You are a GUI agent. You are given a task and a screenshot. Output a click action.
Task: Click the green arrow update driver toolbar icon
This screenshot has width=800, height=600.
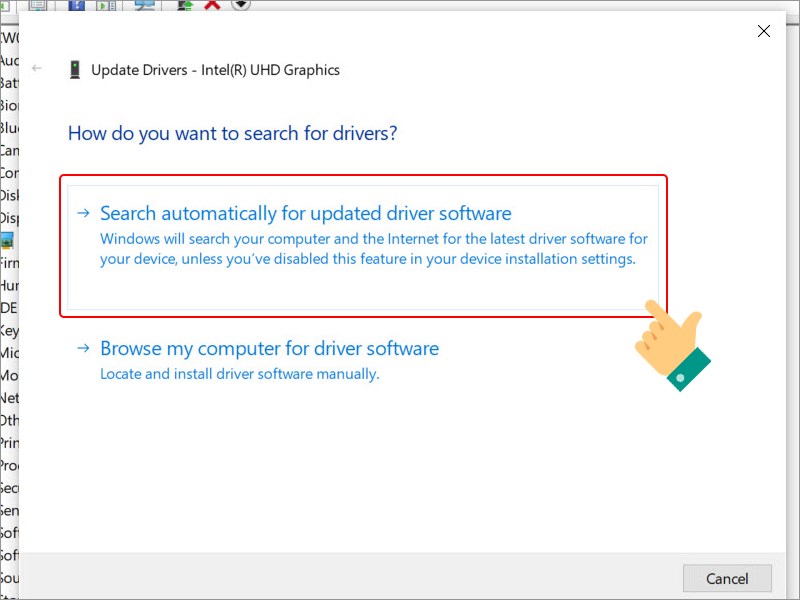184,5
